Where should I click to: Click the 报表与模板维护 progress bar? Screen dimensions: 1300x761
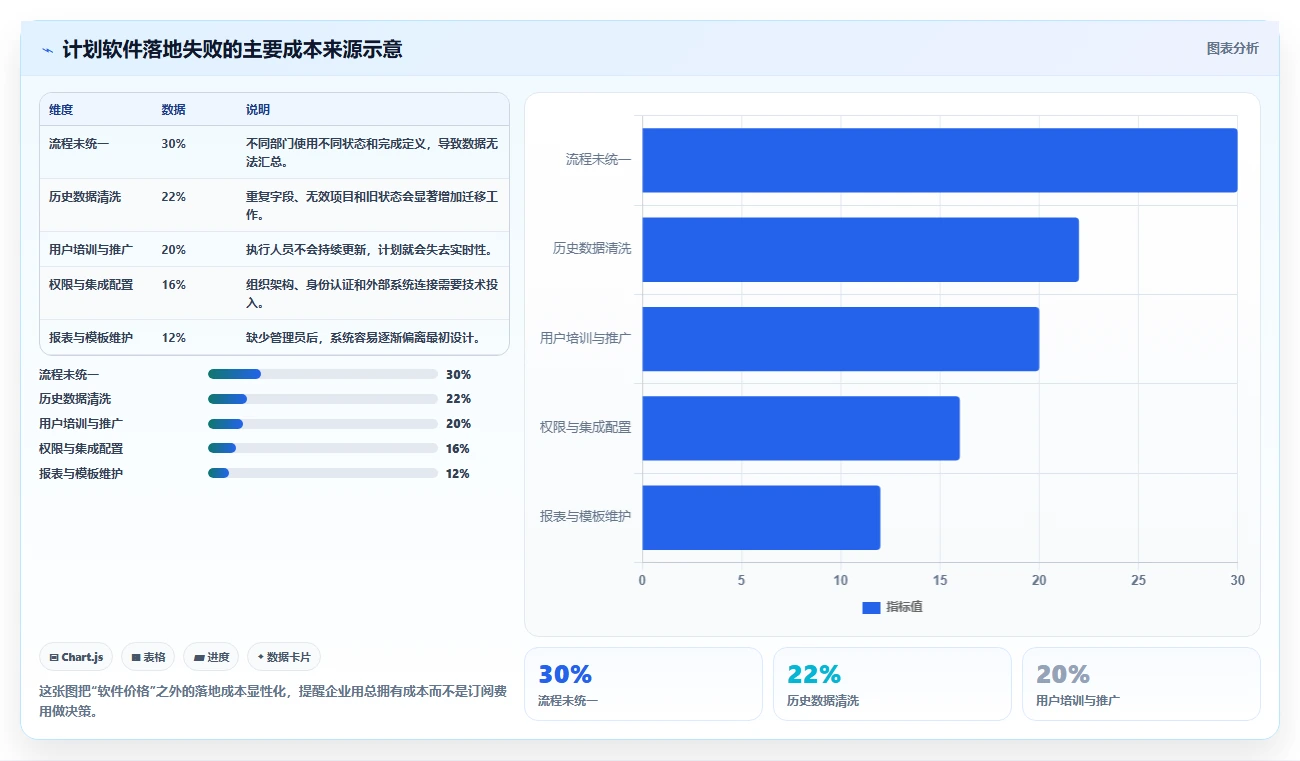pos(323,473)
